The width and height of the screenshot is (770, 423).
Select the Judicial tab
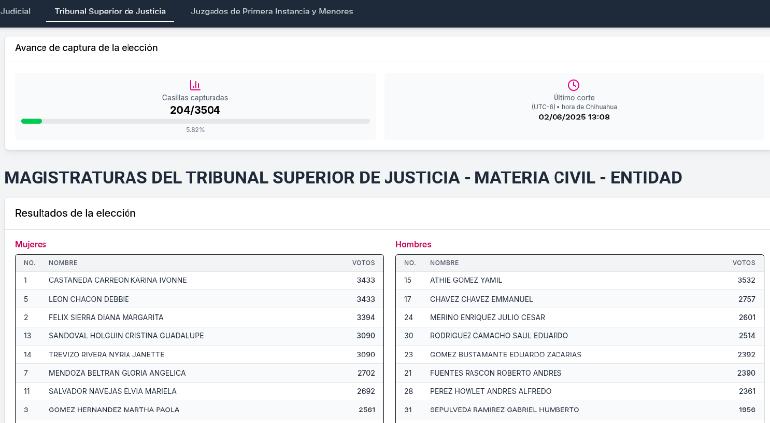click(x=15, y=11)
